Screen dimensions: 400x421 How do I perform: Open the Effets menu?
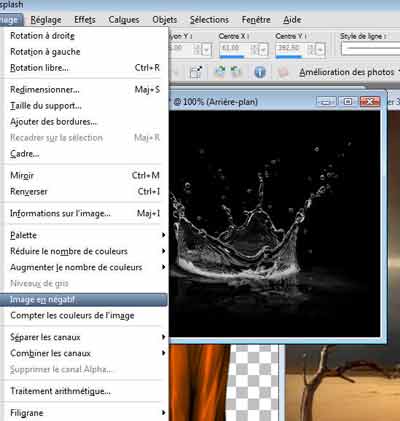click(85, 20)
